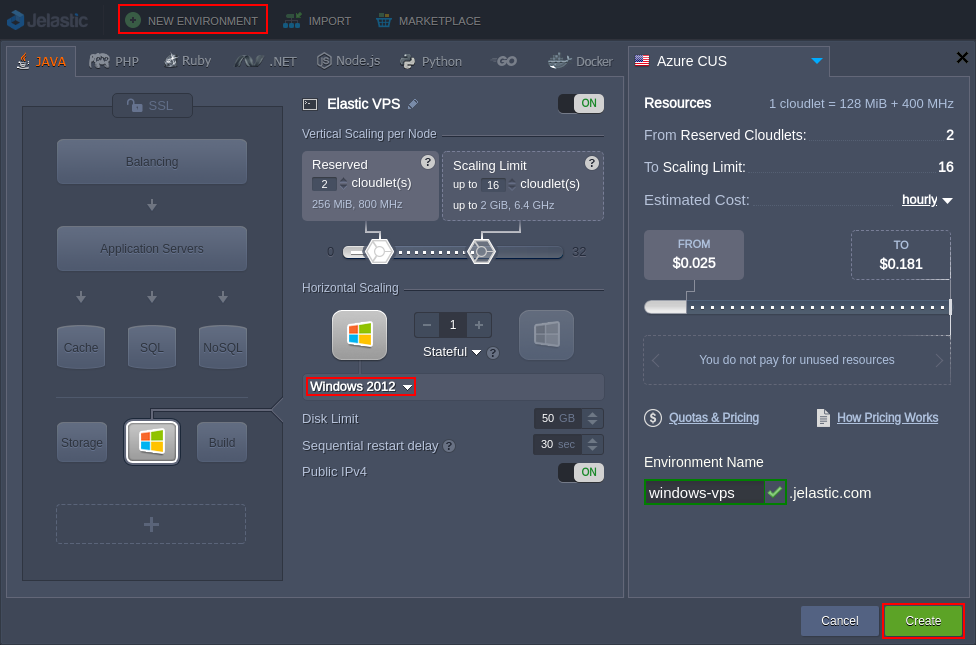Switch to the Ruby tab
This screenshot has width=976, height=645.
click(187, 60)
